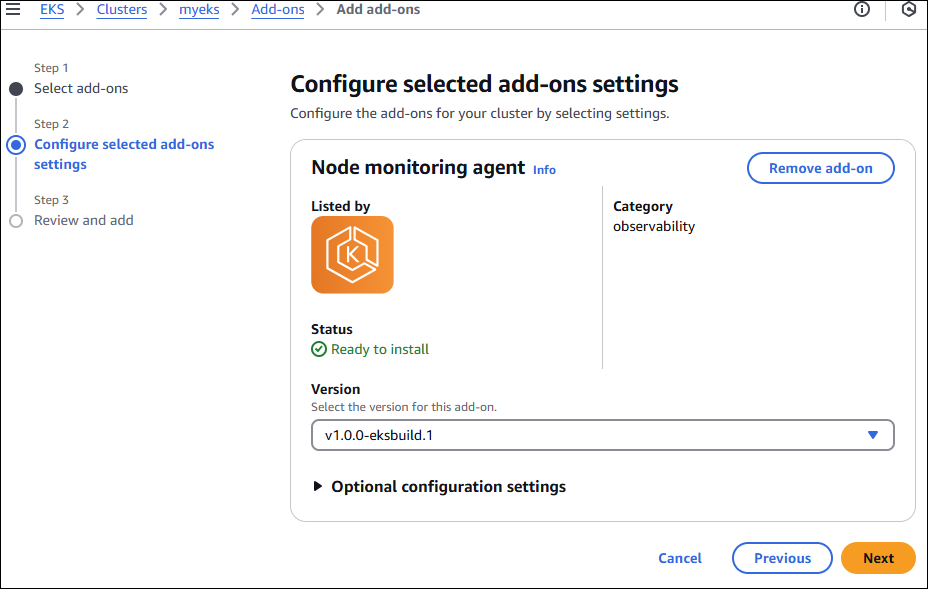Click the 'observability' category value

click(x=654, y=226)
